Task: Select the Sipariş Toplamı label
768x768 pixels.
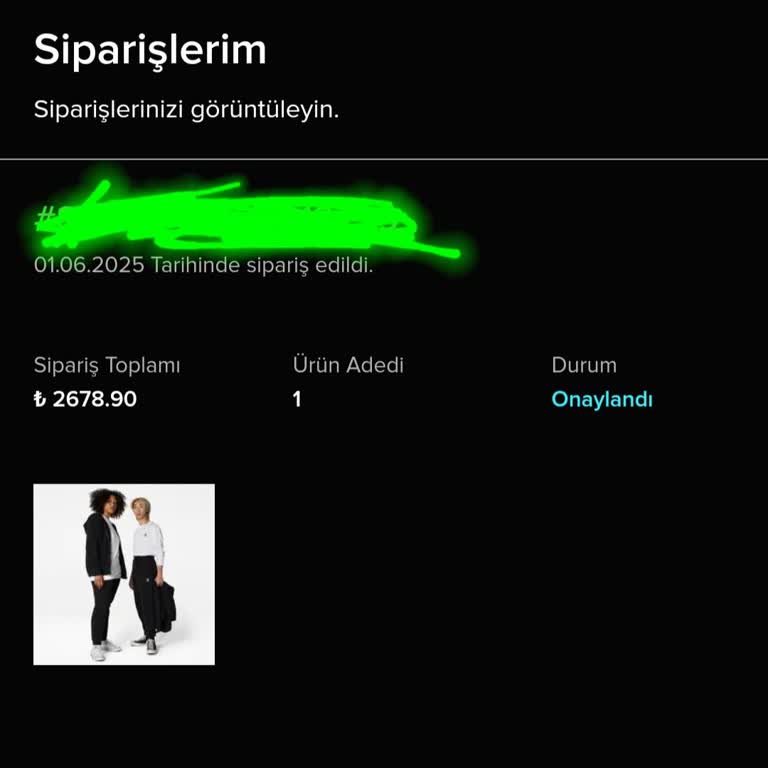Action: click(107, 365)
